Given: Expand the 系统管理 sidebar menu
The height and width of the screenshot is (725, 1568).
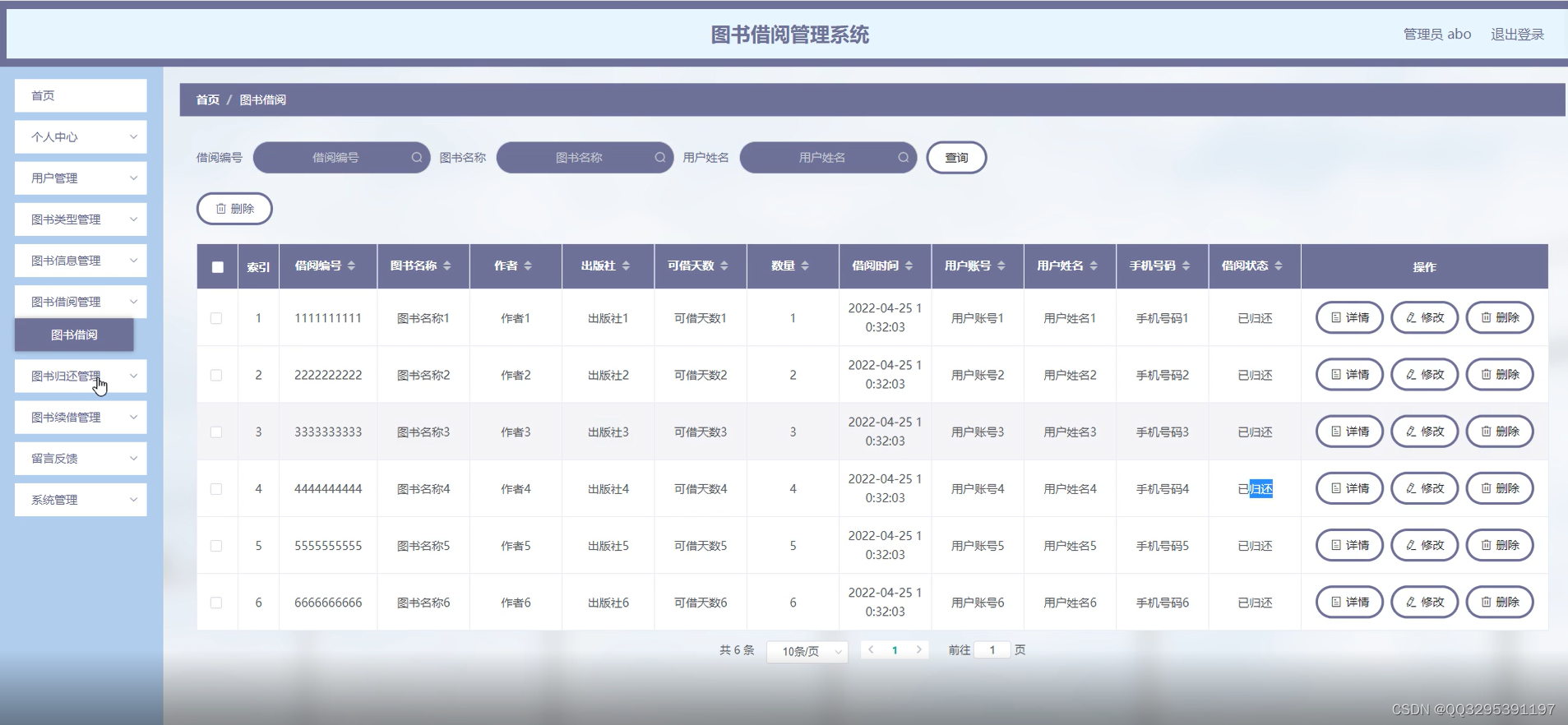Looking at the screenshot, I should [81, 500].
